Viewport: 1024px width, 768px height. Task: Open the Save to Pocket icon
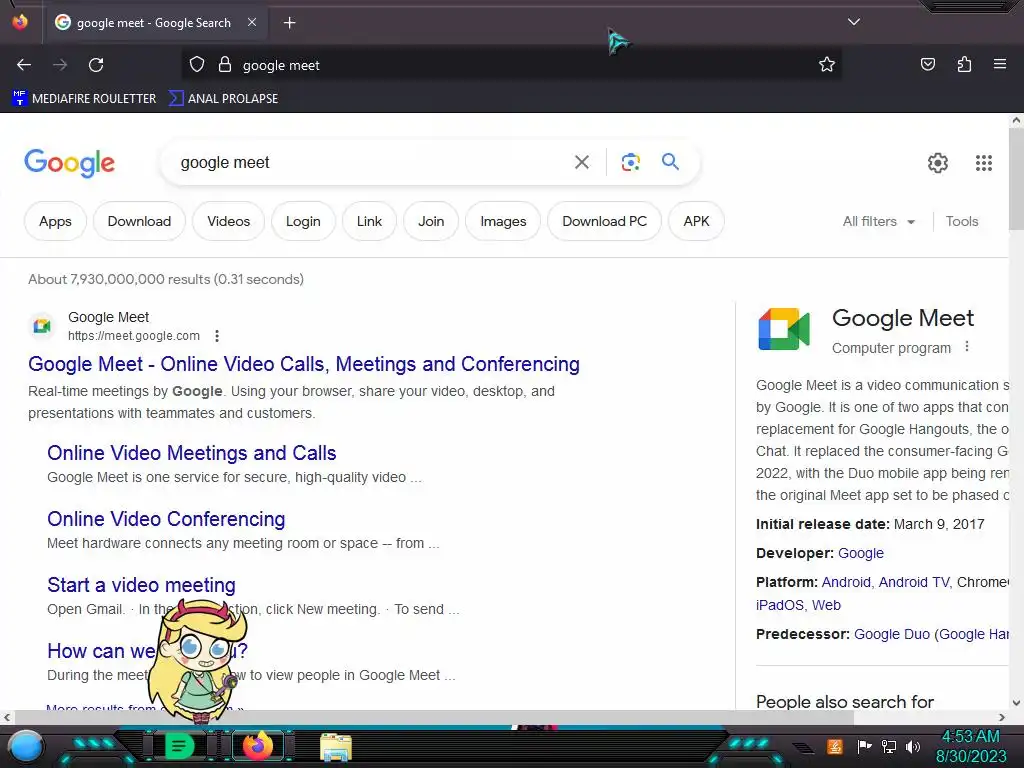[x=927, y=64]
